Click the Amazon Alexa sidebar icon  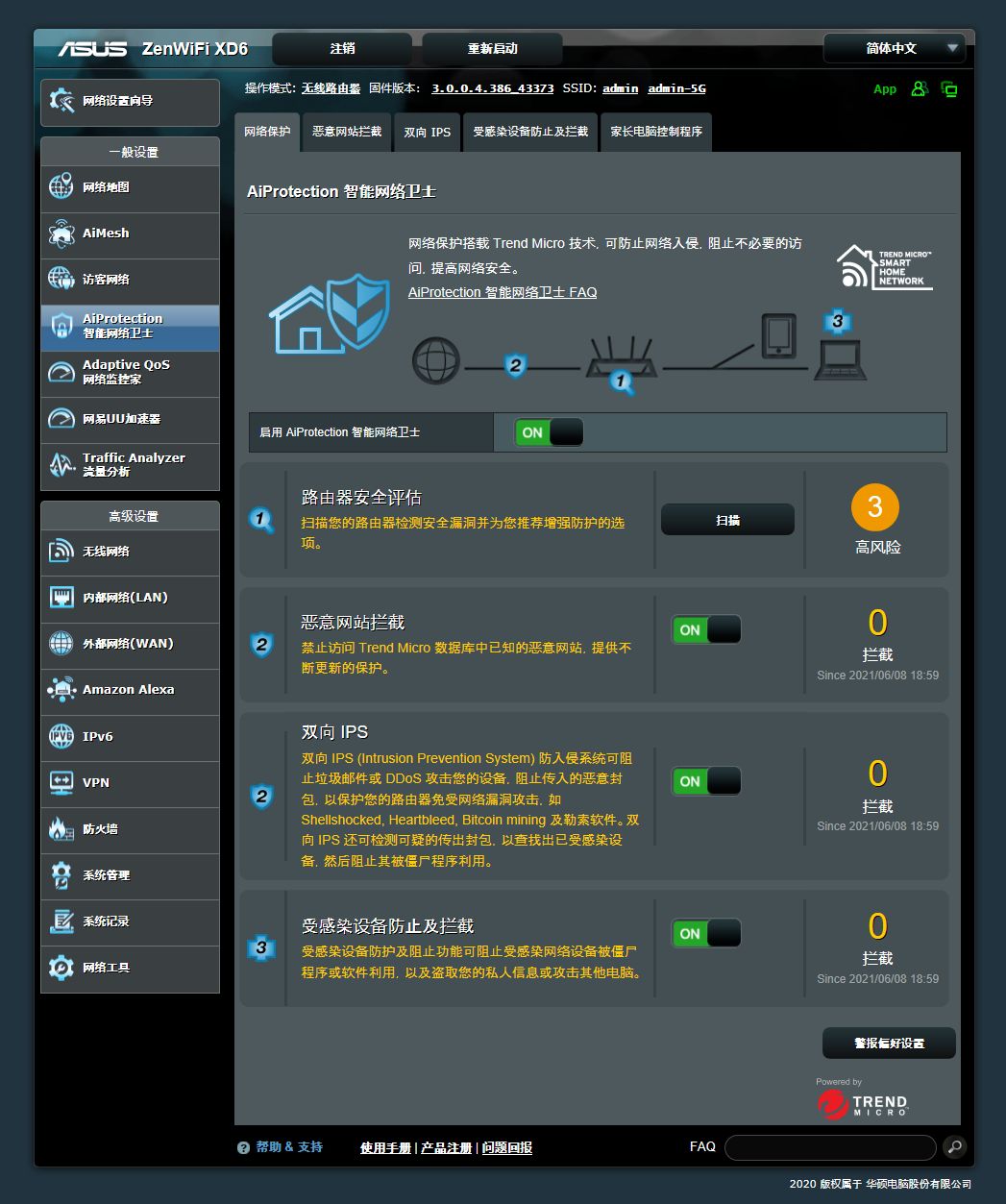pyautogui.click(x=61, y=690)
